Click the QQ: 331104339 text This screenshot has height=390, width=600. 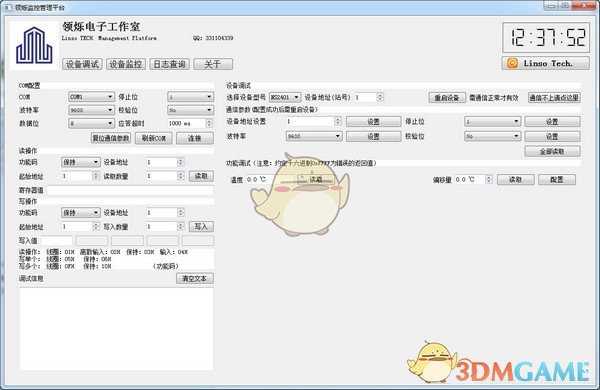(213, 38)
